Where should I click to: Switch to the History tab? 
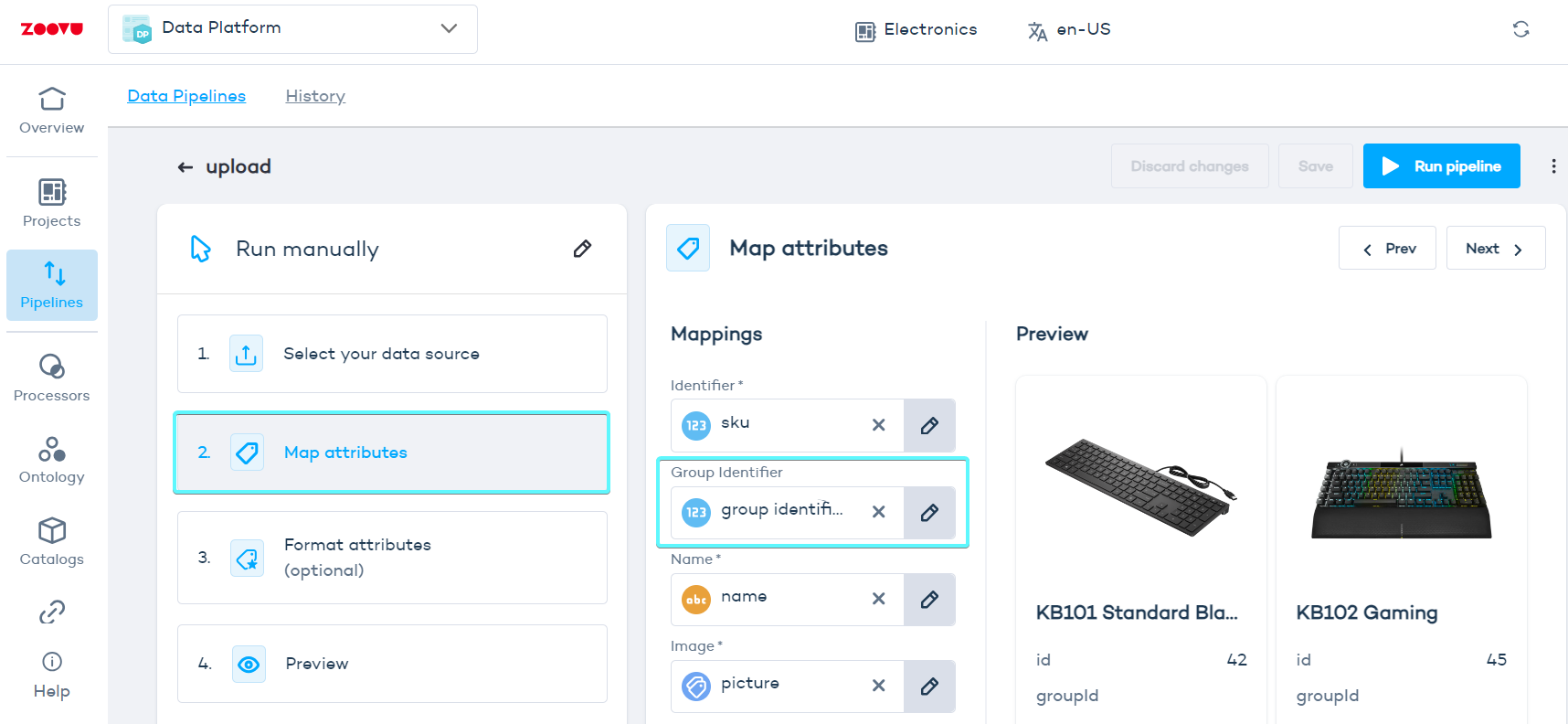pos(315,96)
